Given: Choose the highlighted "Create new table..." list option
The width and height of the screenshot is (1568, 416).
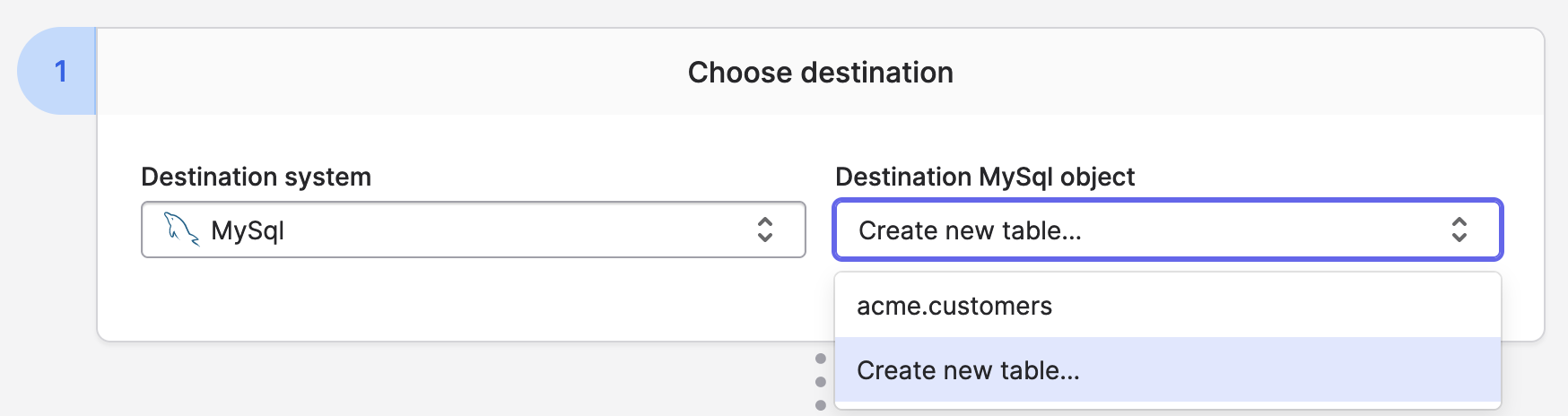Looking at the screenshot, I should [x=968, y=370].
